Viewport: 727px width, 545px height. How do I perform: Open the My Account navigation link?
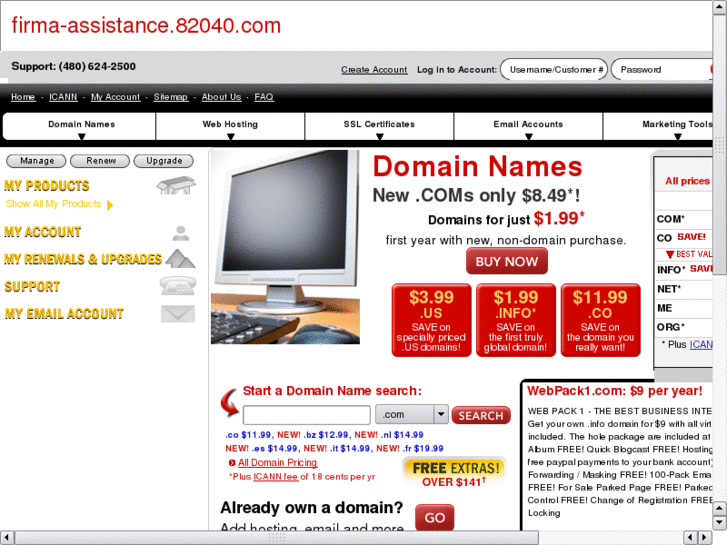click(x=115, y=97)
